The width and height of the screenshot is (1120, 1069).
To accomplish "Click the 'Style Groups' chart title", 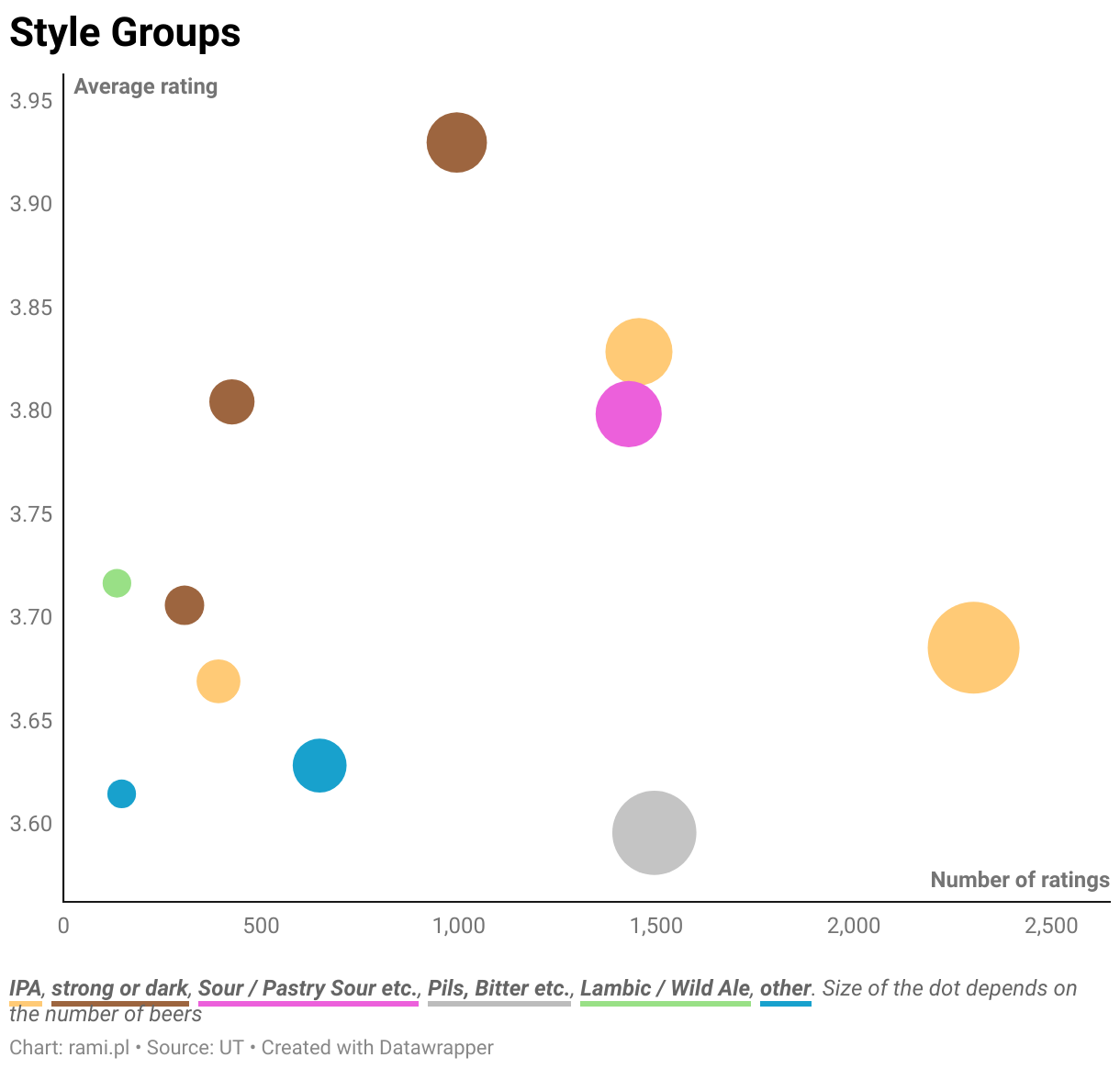I will [x=125, y=33].
